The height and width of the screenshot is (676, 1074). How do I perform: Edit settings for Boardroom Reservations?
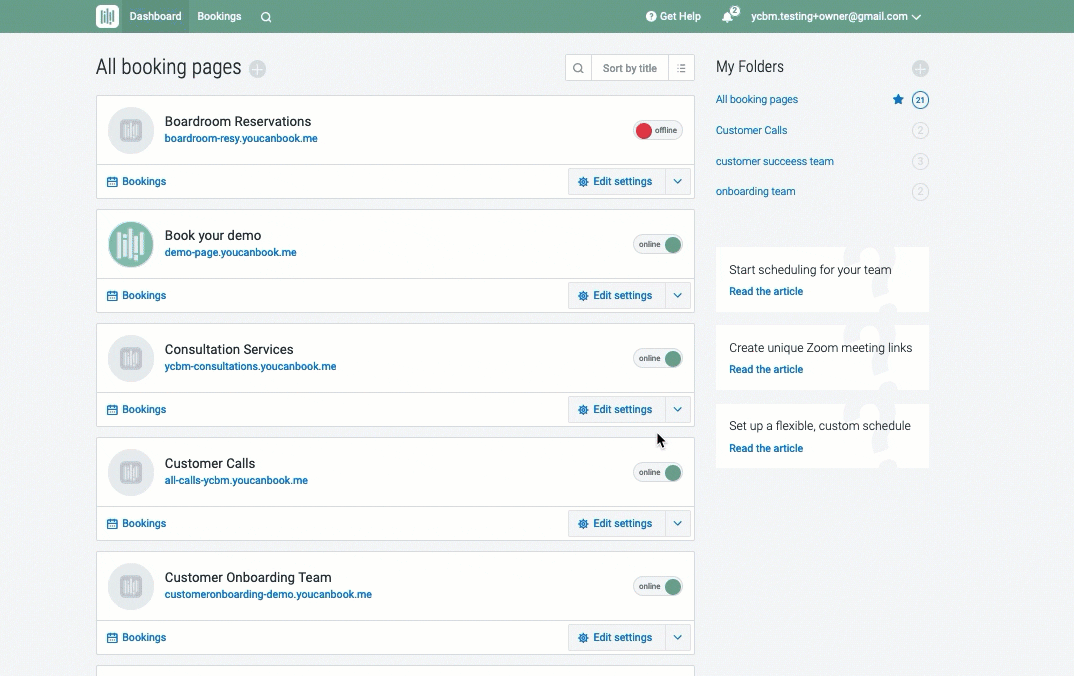click(616, 181)
